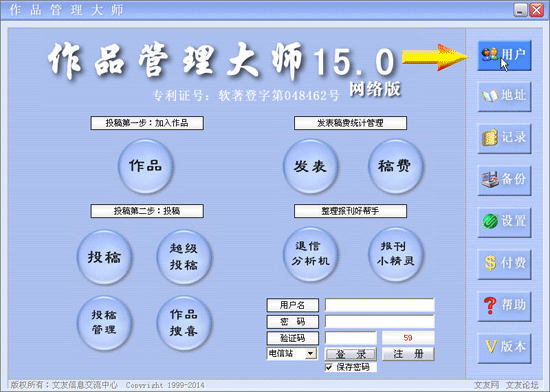Open the 设置 (Settings) sidebar button
The width and height of the screenshot is (550, 392).
[504, 222]
